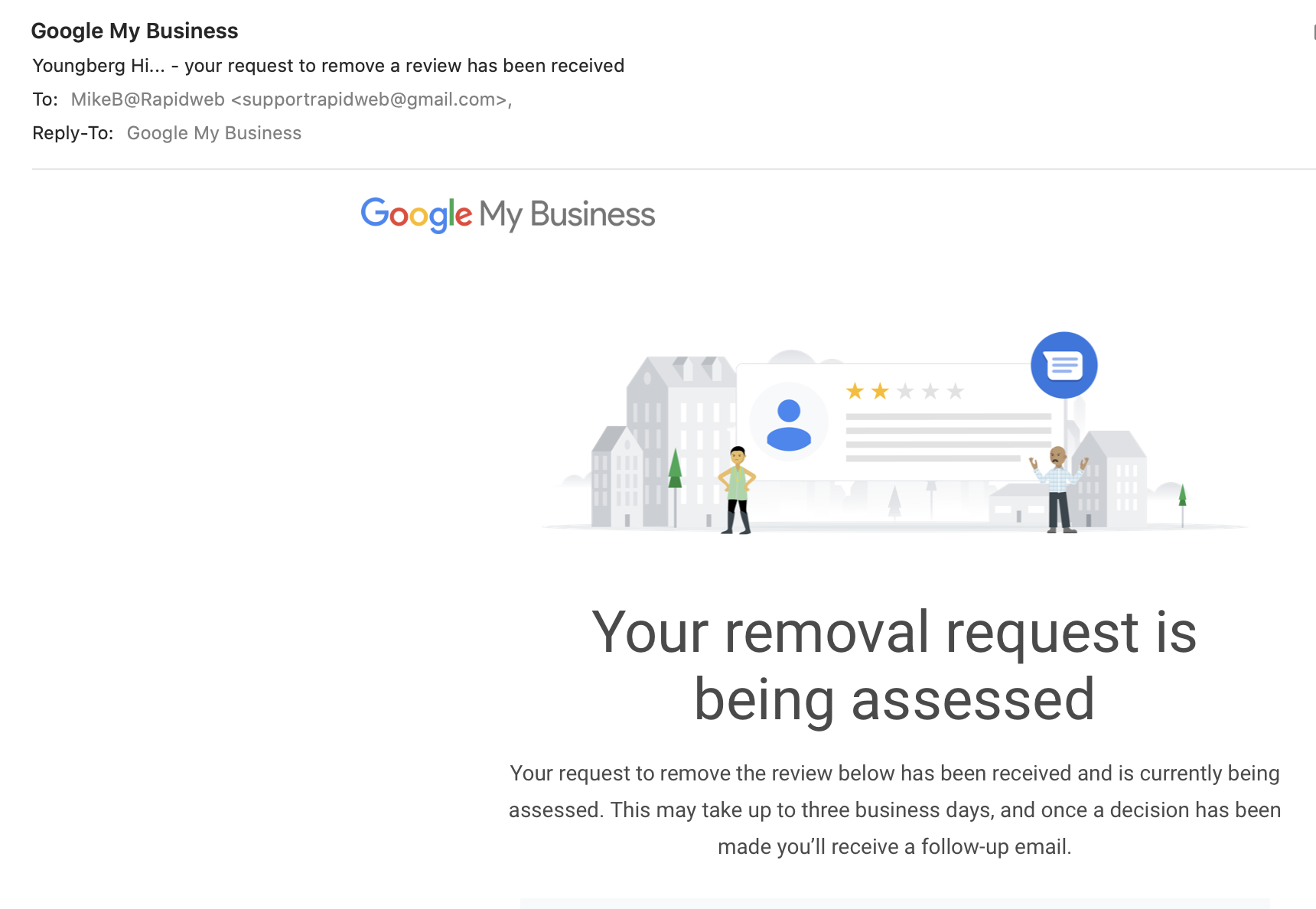Image resolution: width=1316 pixels, height=909 pixels.
Task: Click the tall grey building illustration
Action: coord(681,442)
